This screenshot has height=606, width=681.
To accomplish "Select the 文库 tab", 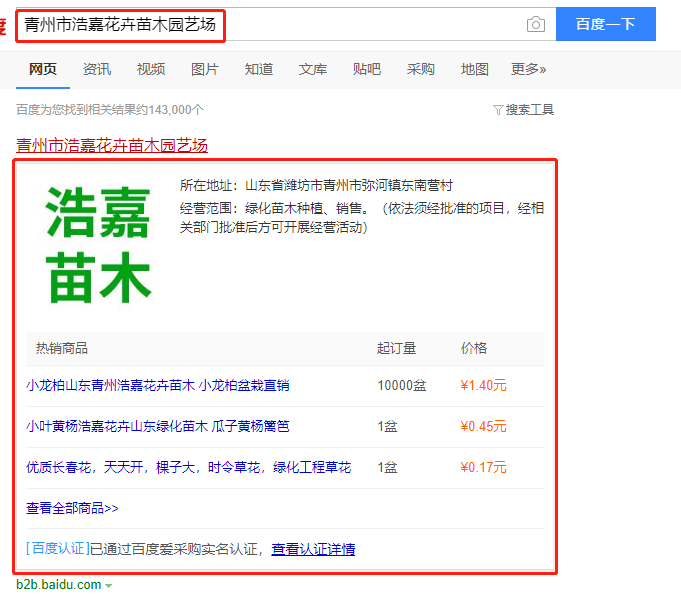I will click(x=313, y=69).
